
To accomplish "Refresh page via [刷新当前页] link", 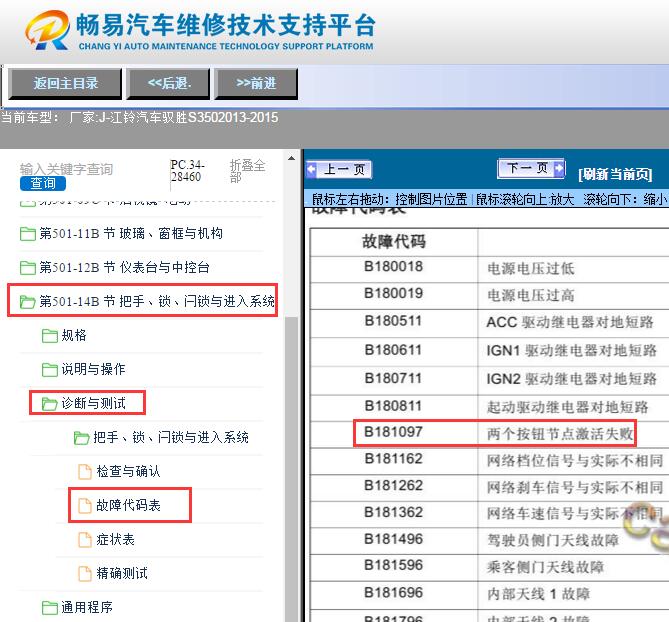I will [615, 174].
